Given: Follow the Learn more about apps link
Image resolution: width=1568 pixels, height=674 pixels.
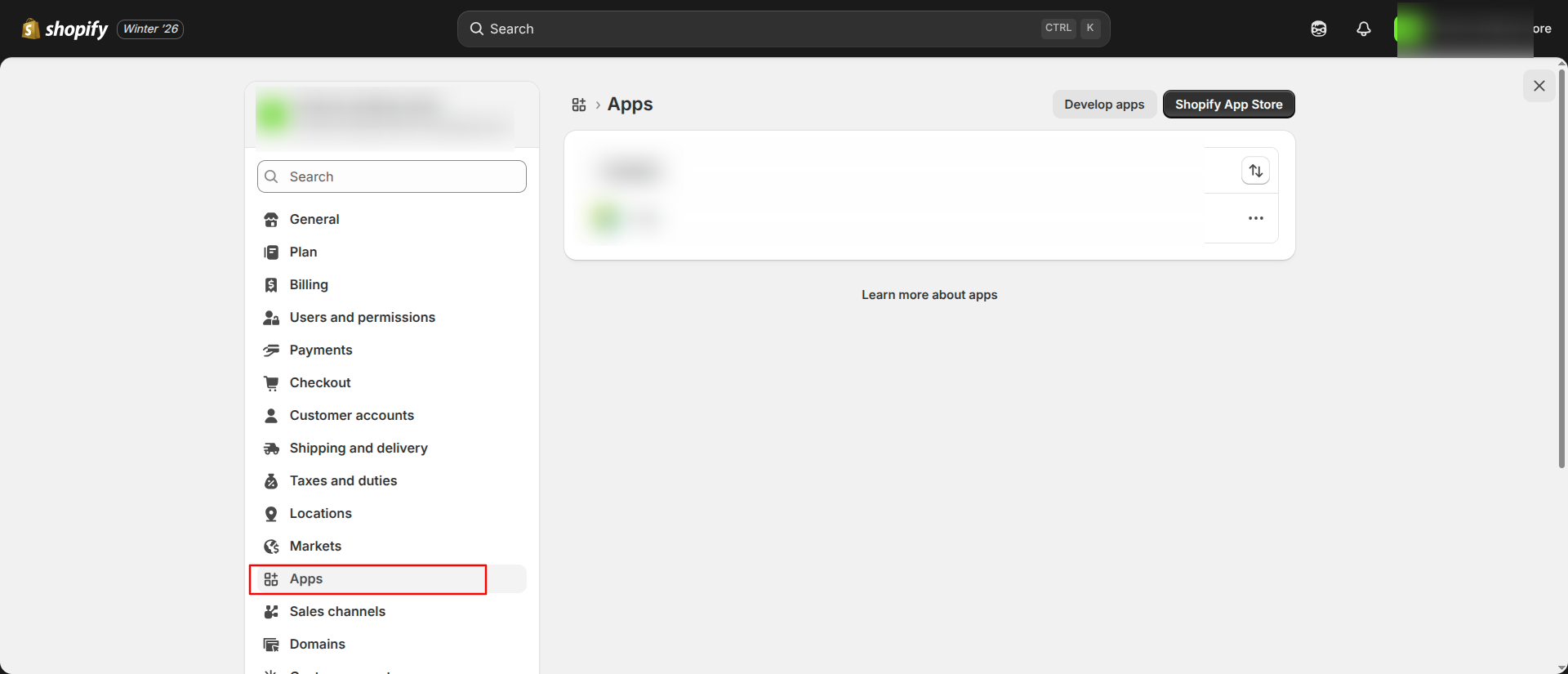Looking at the screenshot, I should pos(929,295).
